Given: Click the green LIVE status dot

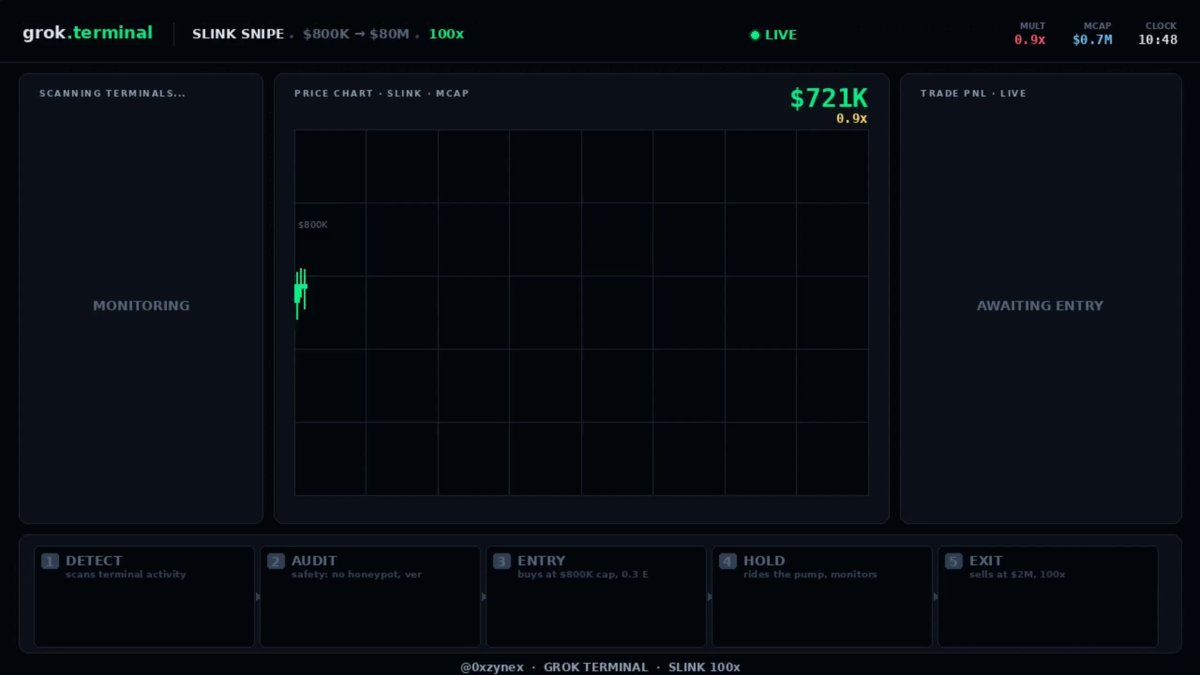Looking at the screenshot, I should [755, 35].
